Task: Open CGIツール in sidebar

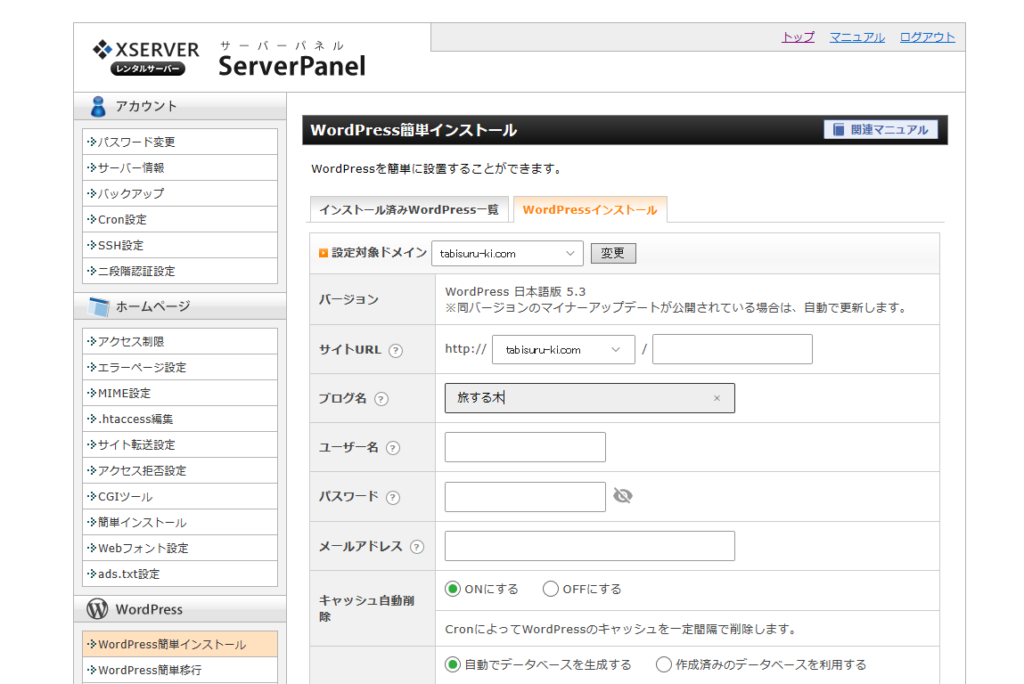Action: 180,497
